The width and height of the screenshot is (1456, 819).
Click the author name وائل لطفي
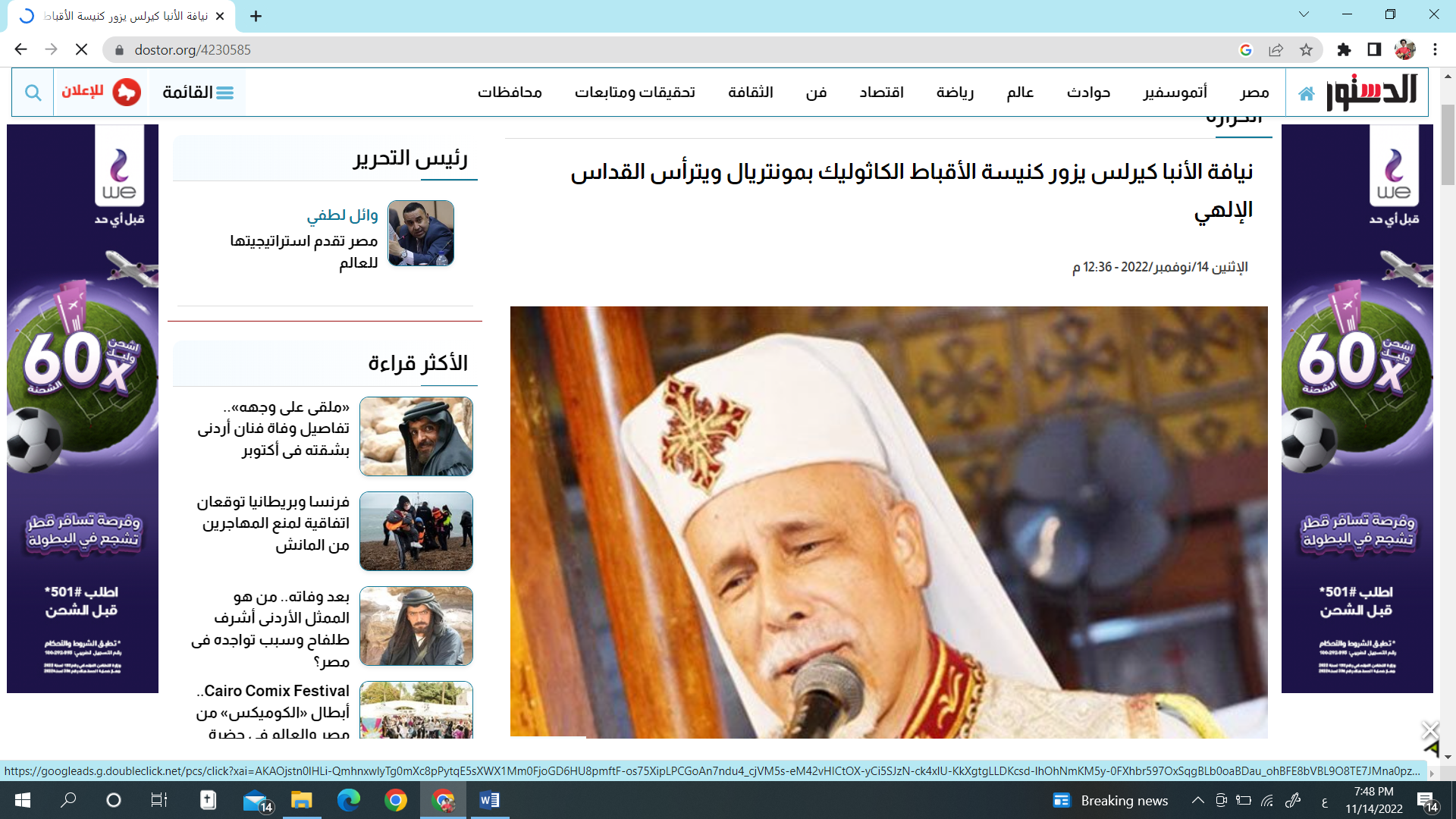[x=342, y=215]
